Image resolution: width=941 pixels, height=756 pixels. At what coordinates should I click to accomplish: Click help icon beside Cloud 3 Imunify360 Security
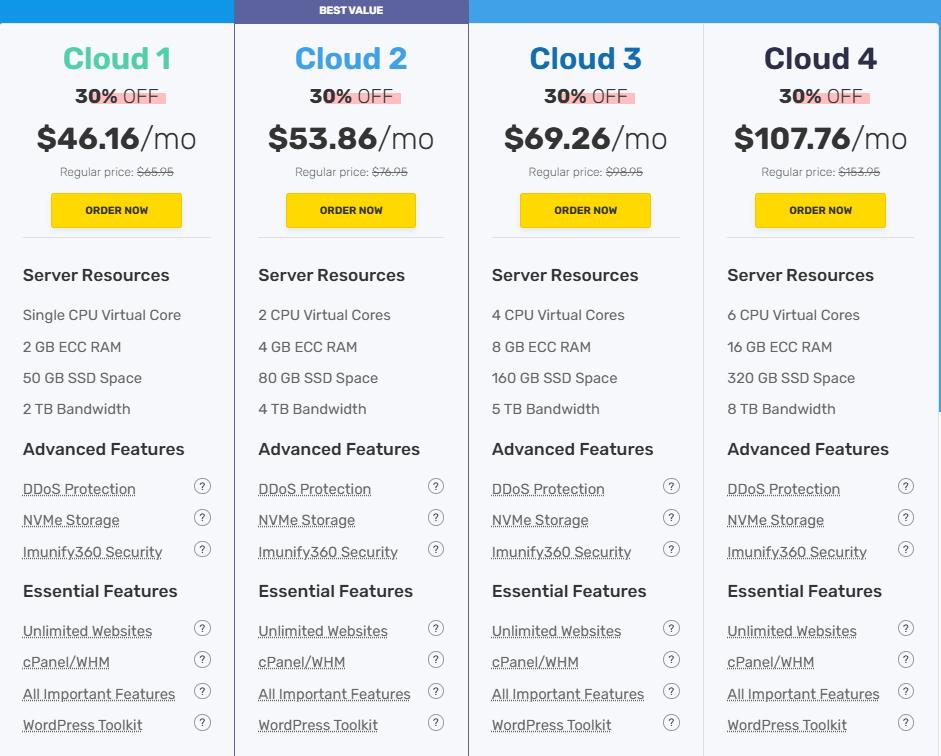pyautogui.click(x=671, y=549)
